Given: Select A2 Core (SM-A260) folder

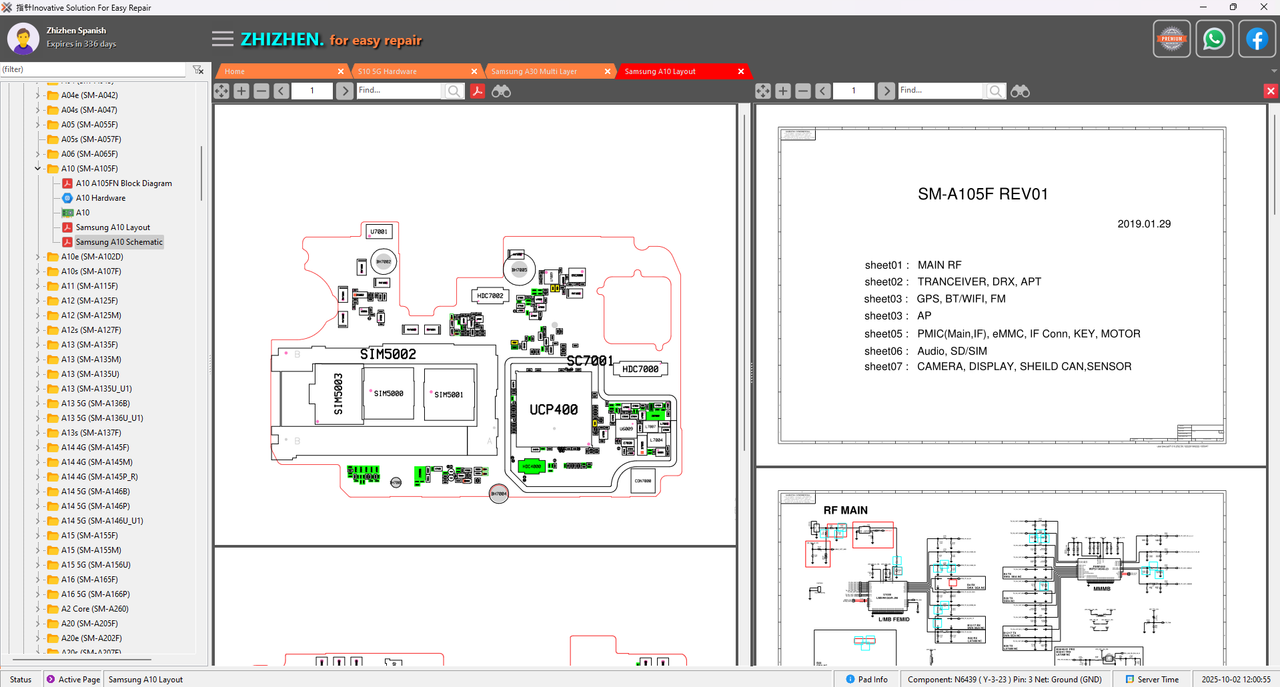Looking at the screenshot, I should 94,609.
